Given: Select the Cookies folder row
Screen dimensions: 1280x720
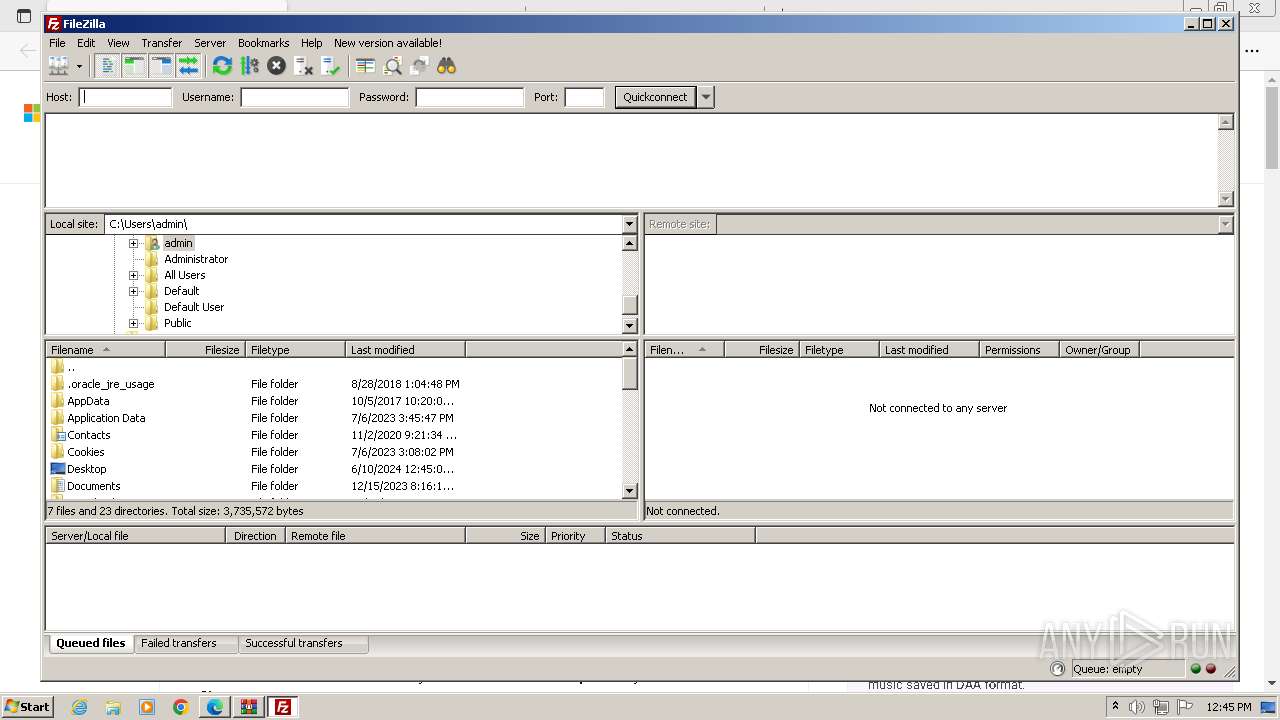Looking at the screenshot, I should 255,452.
